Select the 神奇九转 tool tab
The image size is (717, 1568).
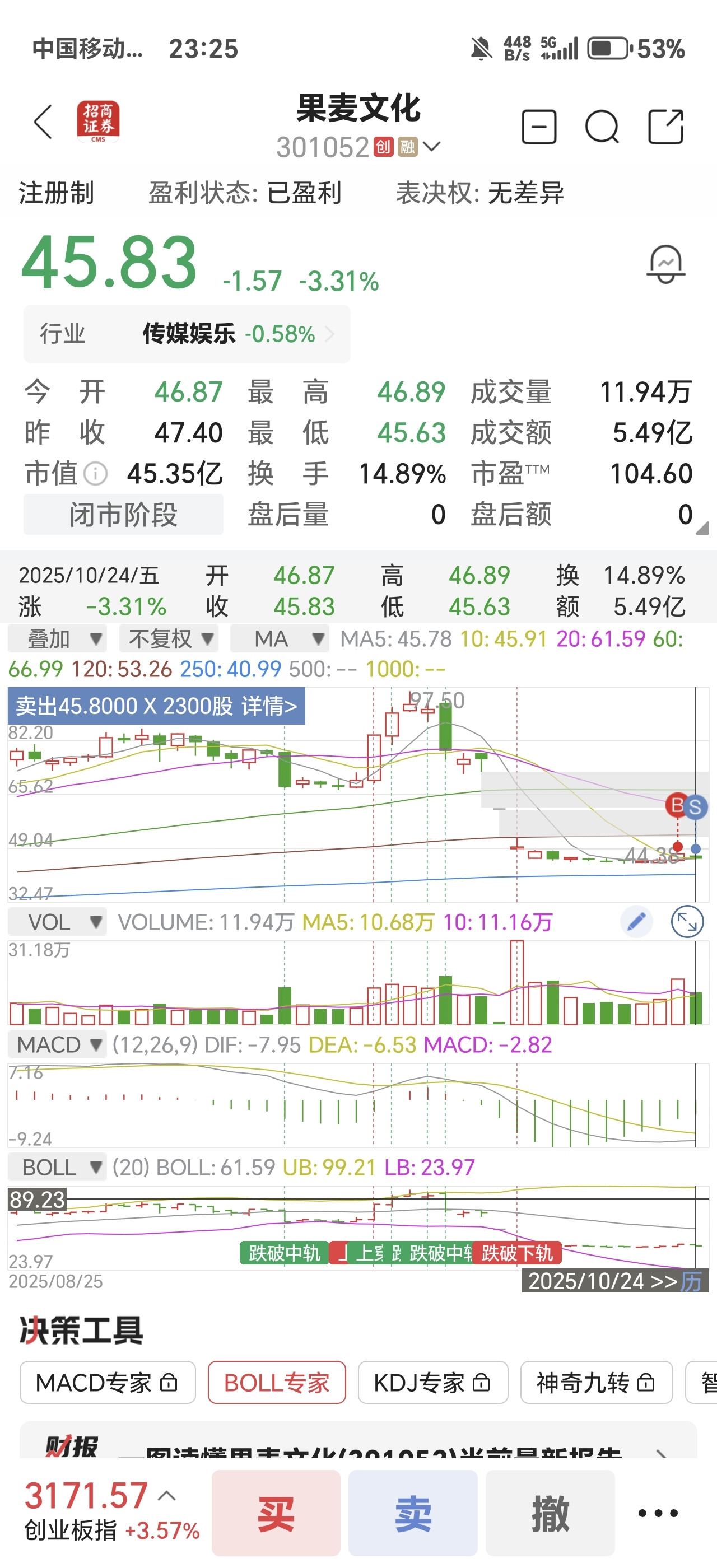click(x=597, y=1383)
